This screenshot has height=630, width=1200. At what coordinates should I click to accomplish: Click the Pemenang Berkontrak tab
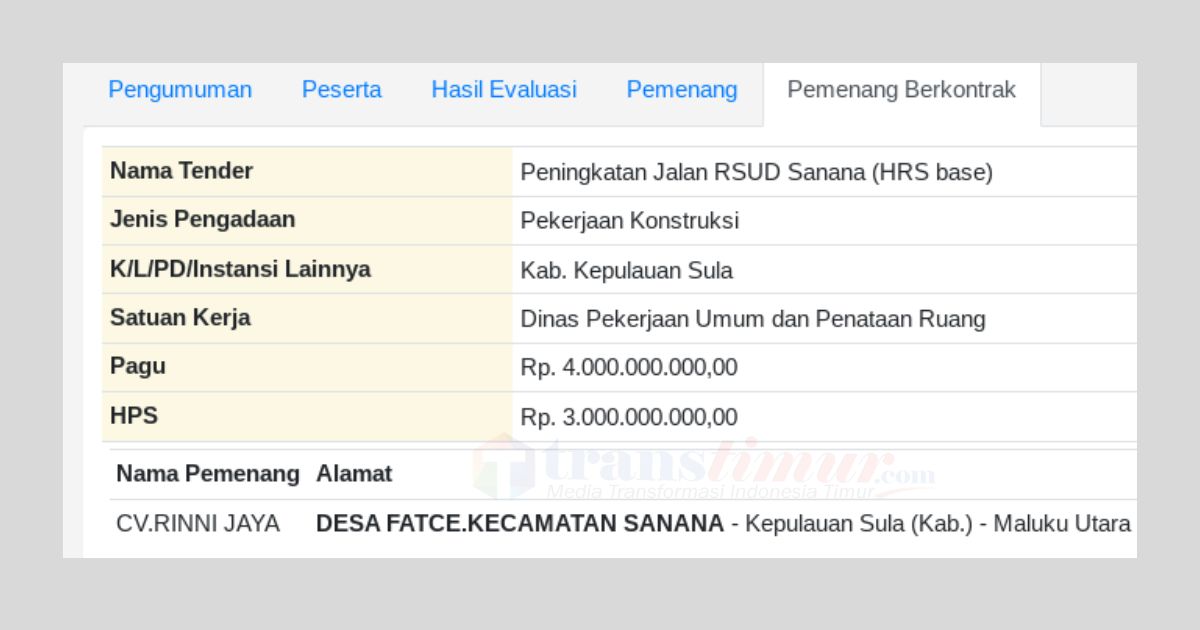click(901, 90)
